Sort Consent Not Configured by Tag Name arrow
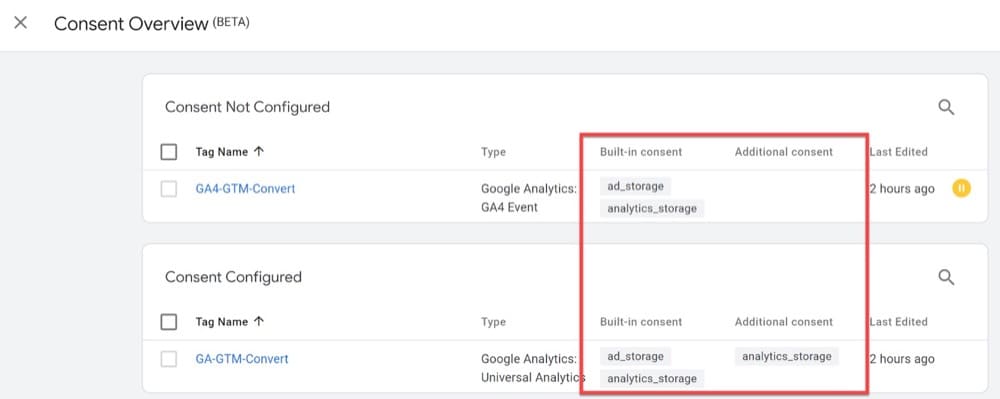This screenshot has width=1000, height=399. tap(259, 152)
